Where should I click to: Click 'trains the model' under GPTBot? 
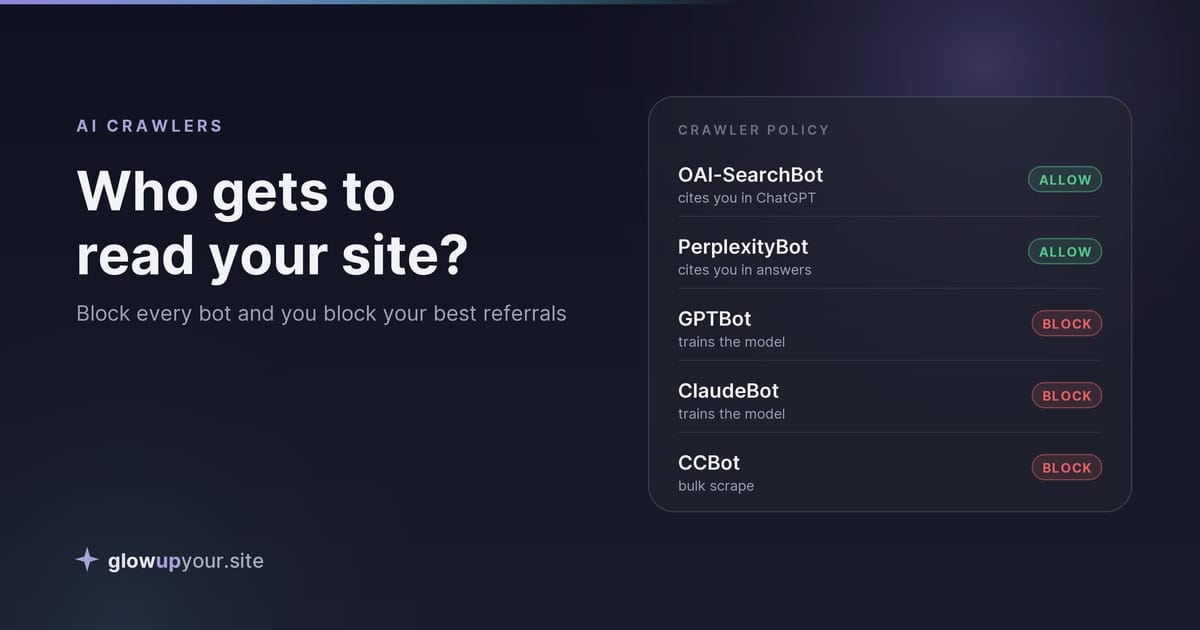pyautogui.click(x=731, y=342)
